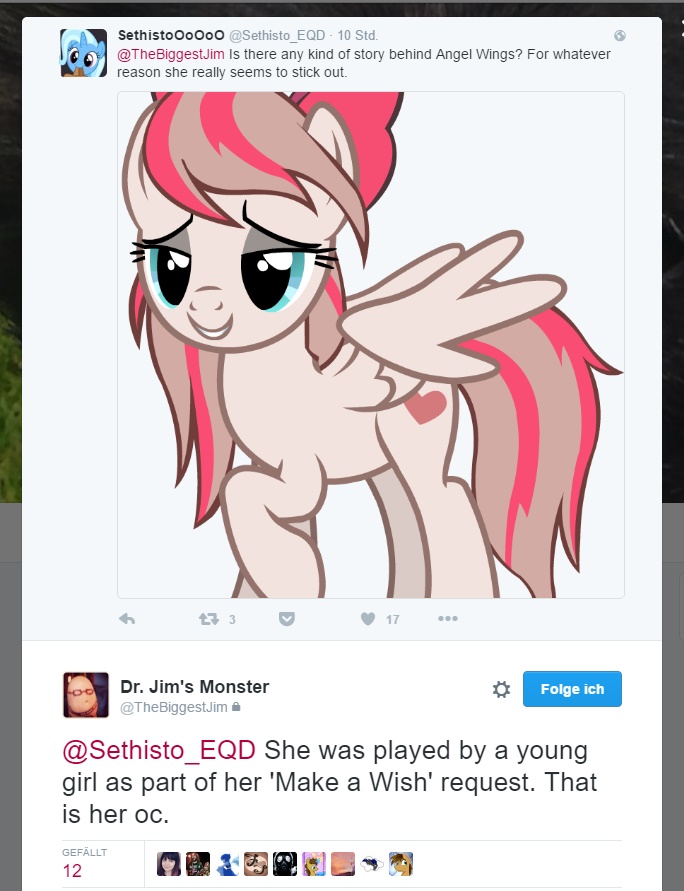The width and height of the screenshot is (684, 891).
Task: Click the gas mask liker avatar
Action: pyautogui.click(x=285, y=864)
